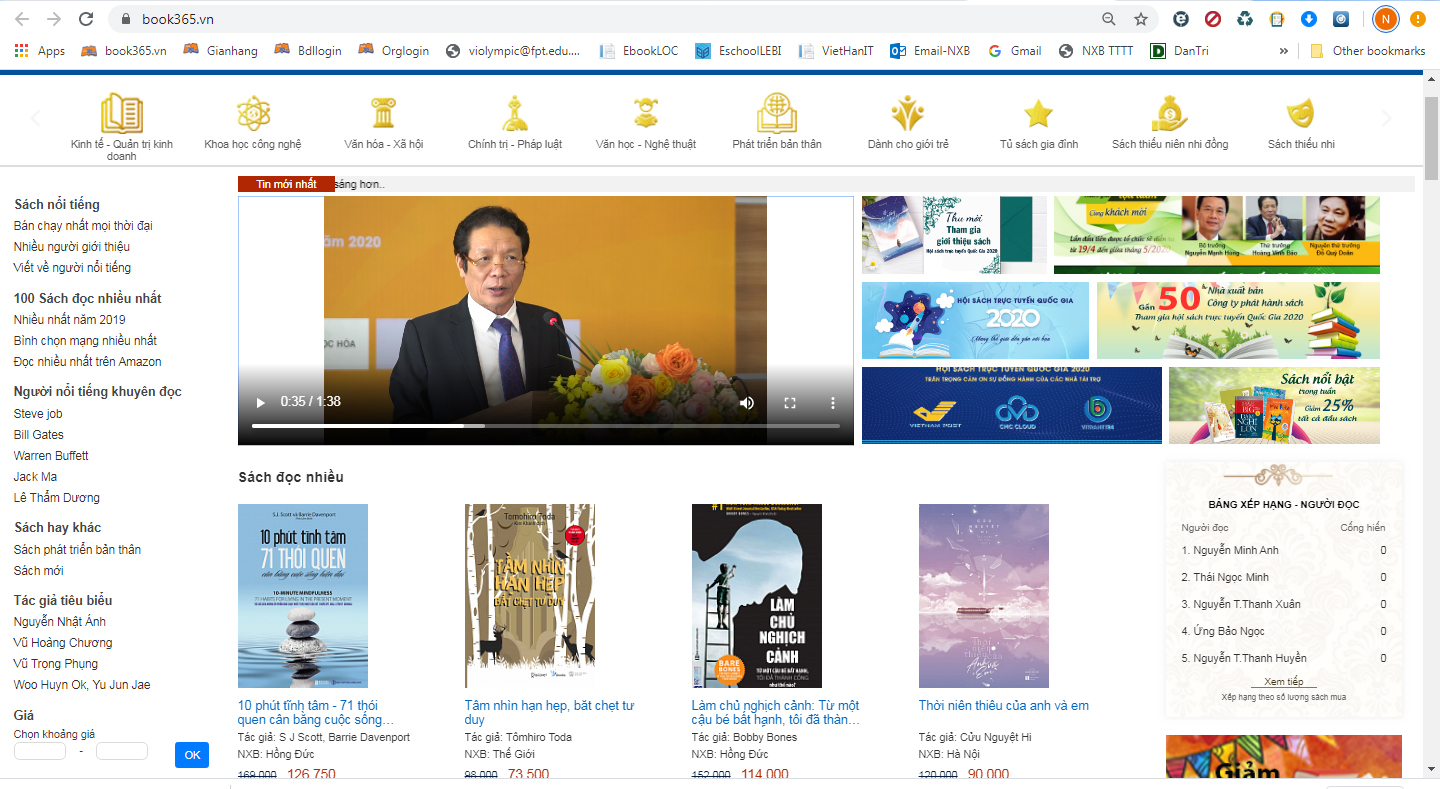Mute the video with the speaker icon
This screenshot has width=1440, height=789.
[x=747, y=402]
